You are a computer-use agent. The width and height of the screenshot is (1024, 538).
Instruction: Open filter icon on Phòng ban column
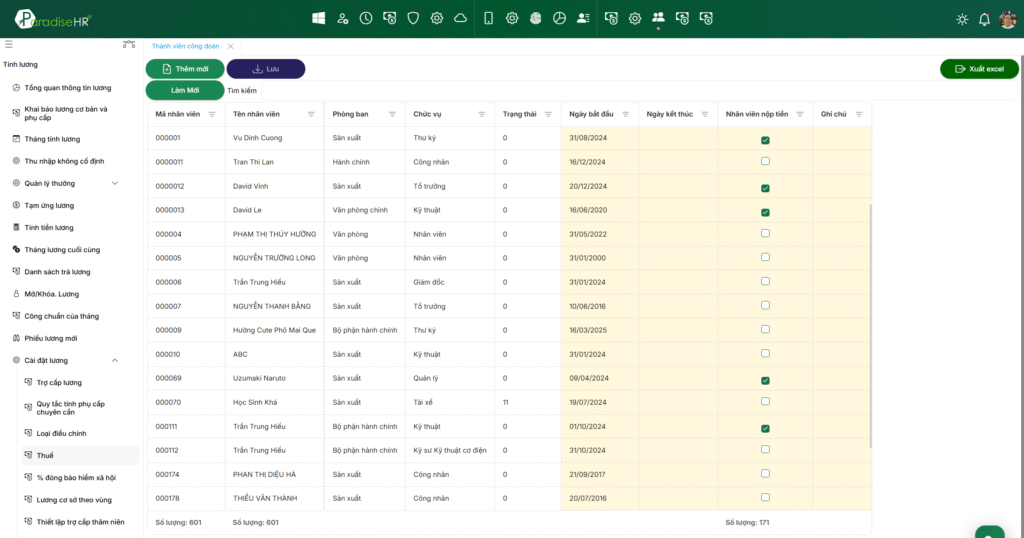click(392, 114)
